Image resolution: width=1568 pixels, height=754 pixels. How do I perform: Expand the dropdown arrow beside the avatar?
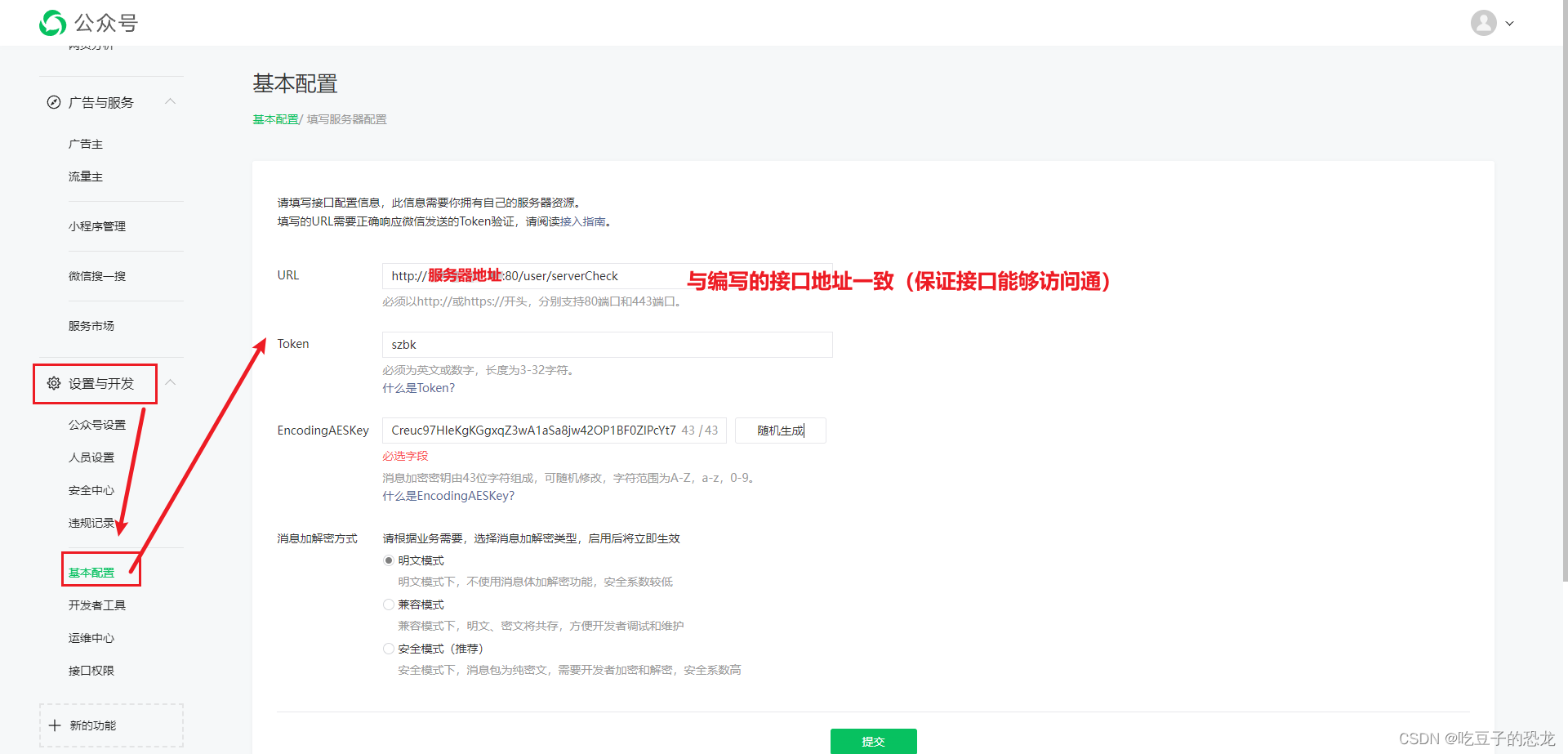click(1509, 24)
